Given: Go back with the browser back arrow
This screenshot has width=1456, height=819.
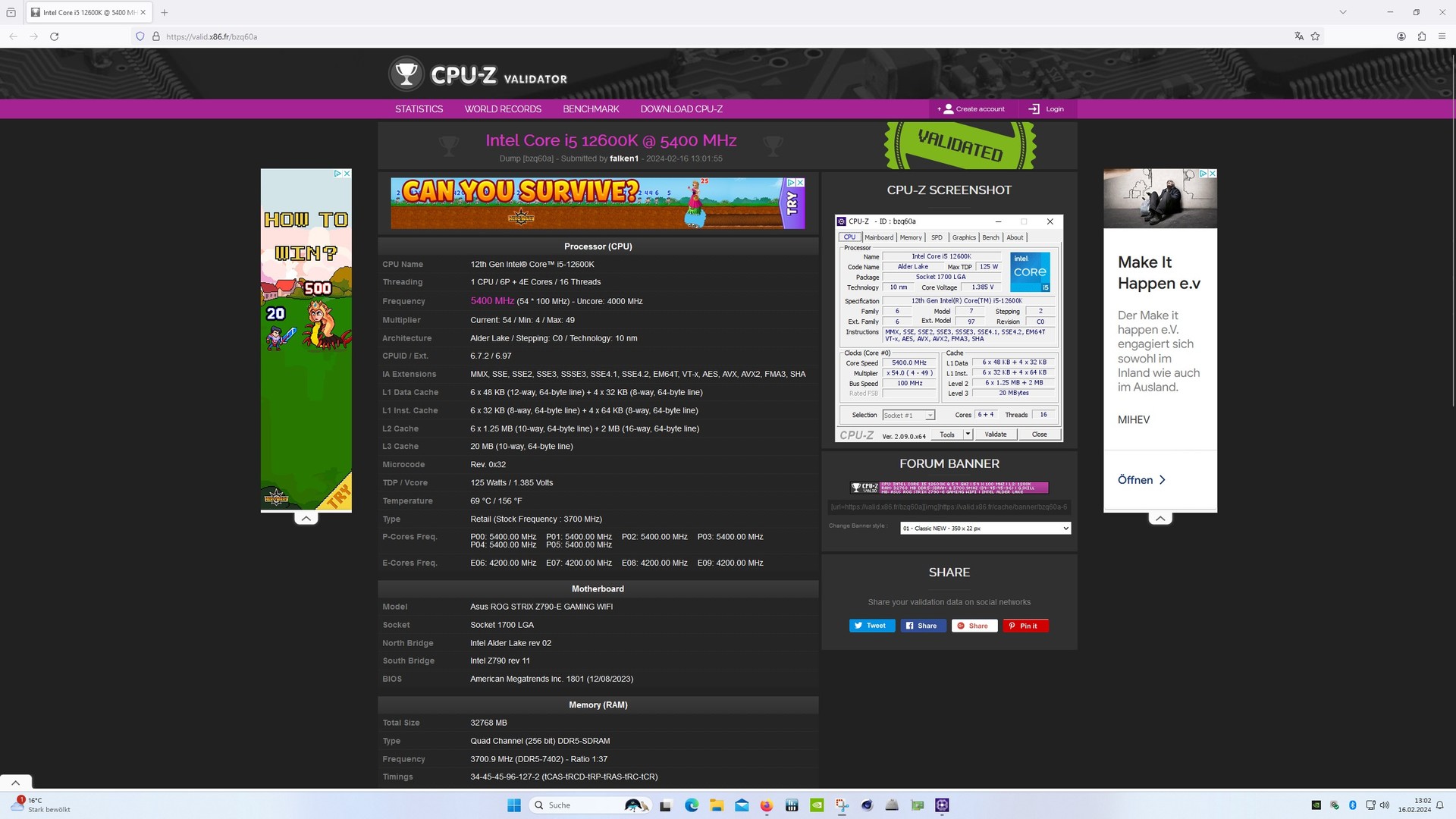Looking at the screenshot, I should click(x=13, y=36).
